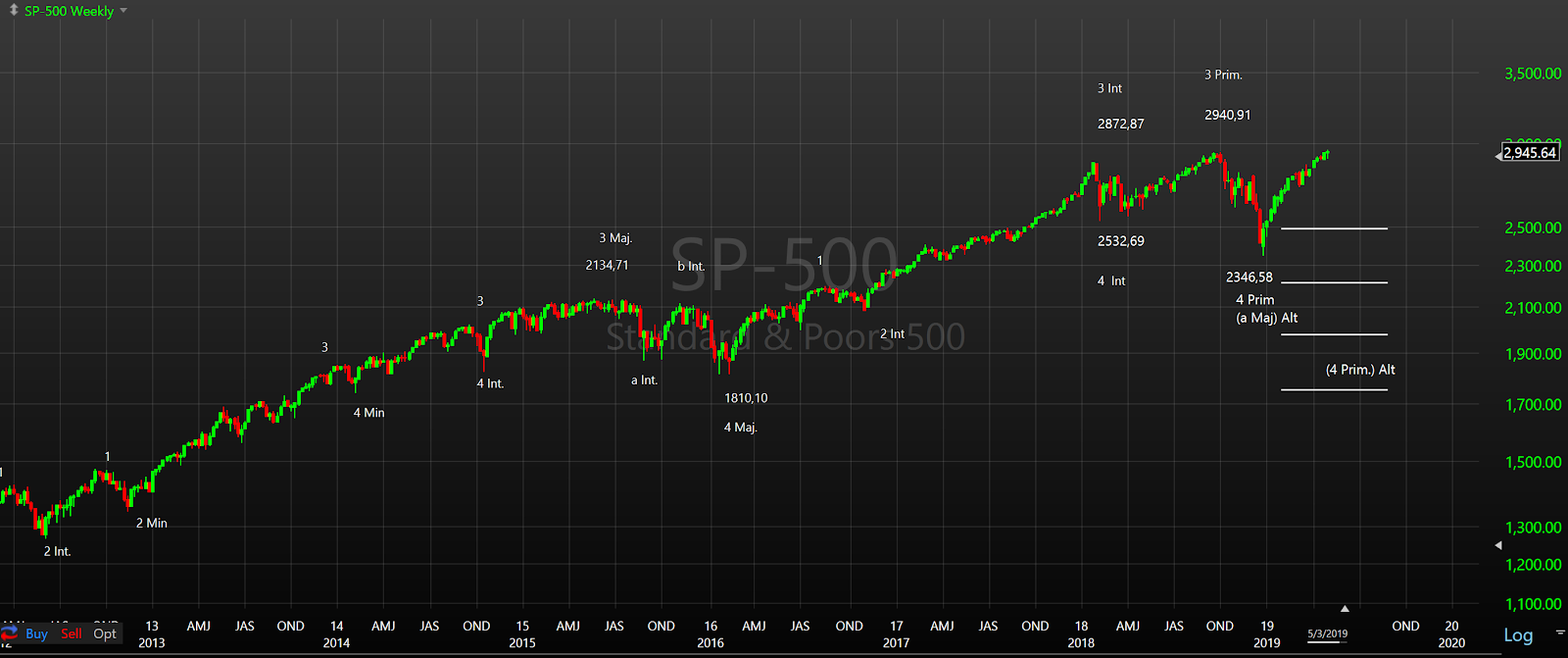Click the left-pointing triangle on the price axis
The width and height of the screenshot is (1568, 658).
tap(1497, 545)
